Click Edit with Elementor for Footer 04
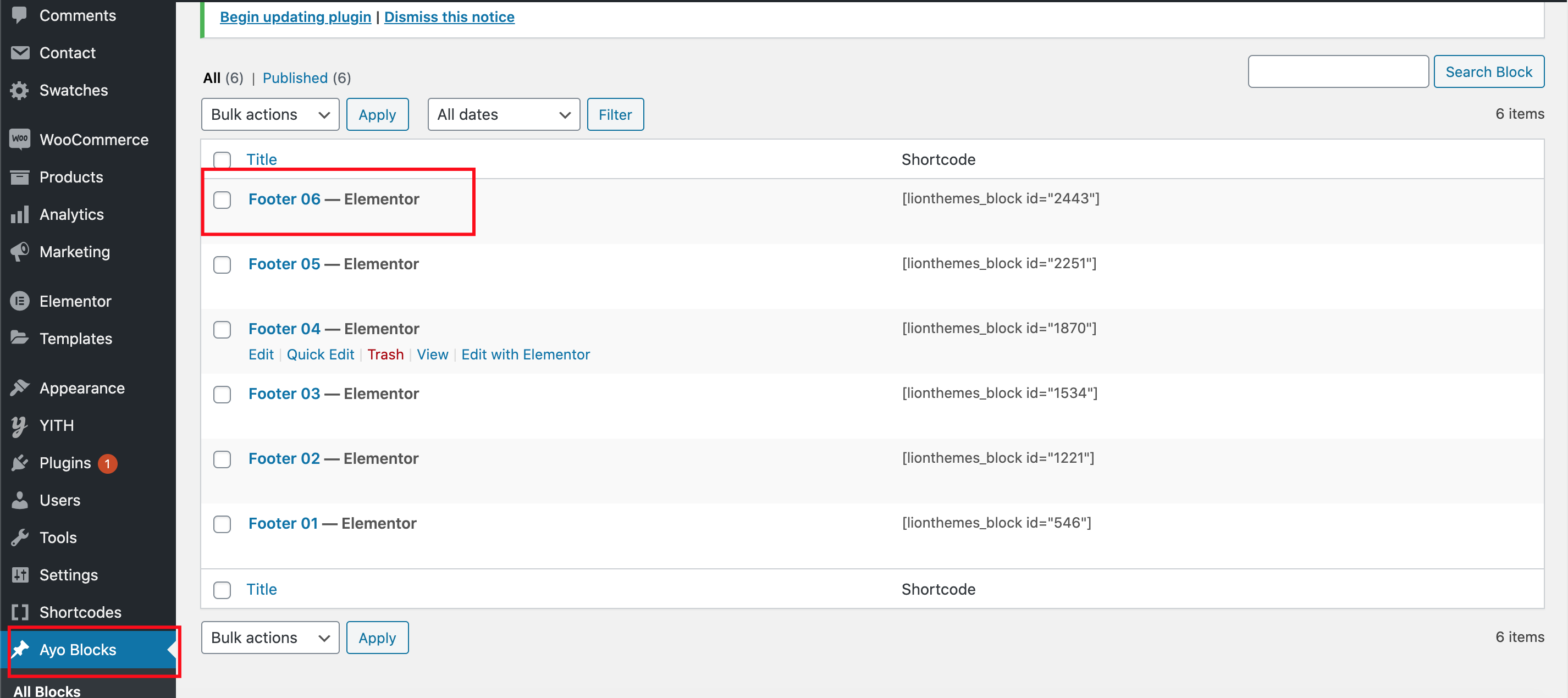 tap(525, 354)
